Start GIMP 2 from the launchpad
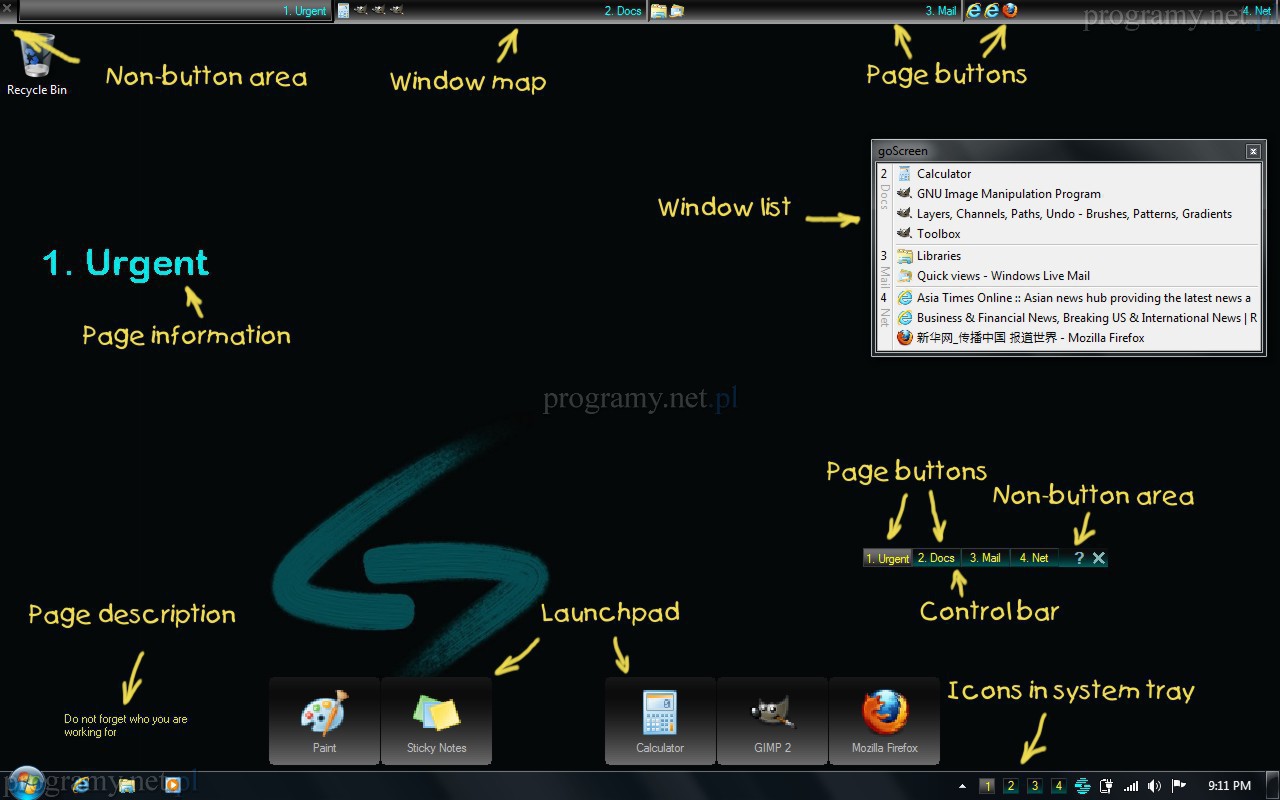Viewport: 1280px width, 800px height. pos(772,721)
